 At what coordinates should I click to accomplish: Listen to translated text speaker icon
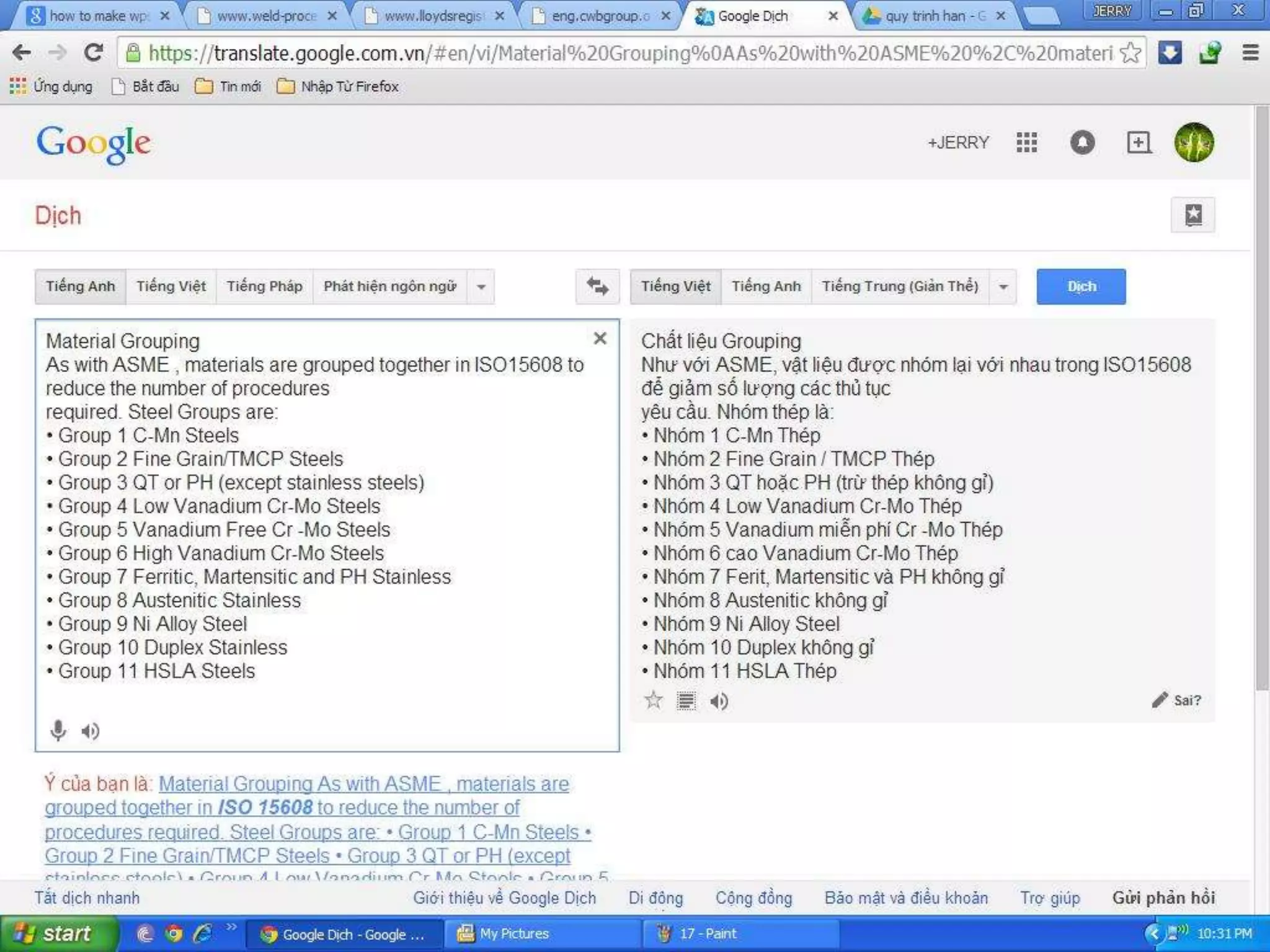tap(719, 702)
